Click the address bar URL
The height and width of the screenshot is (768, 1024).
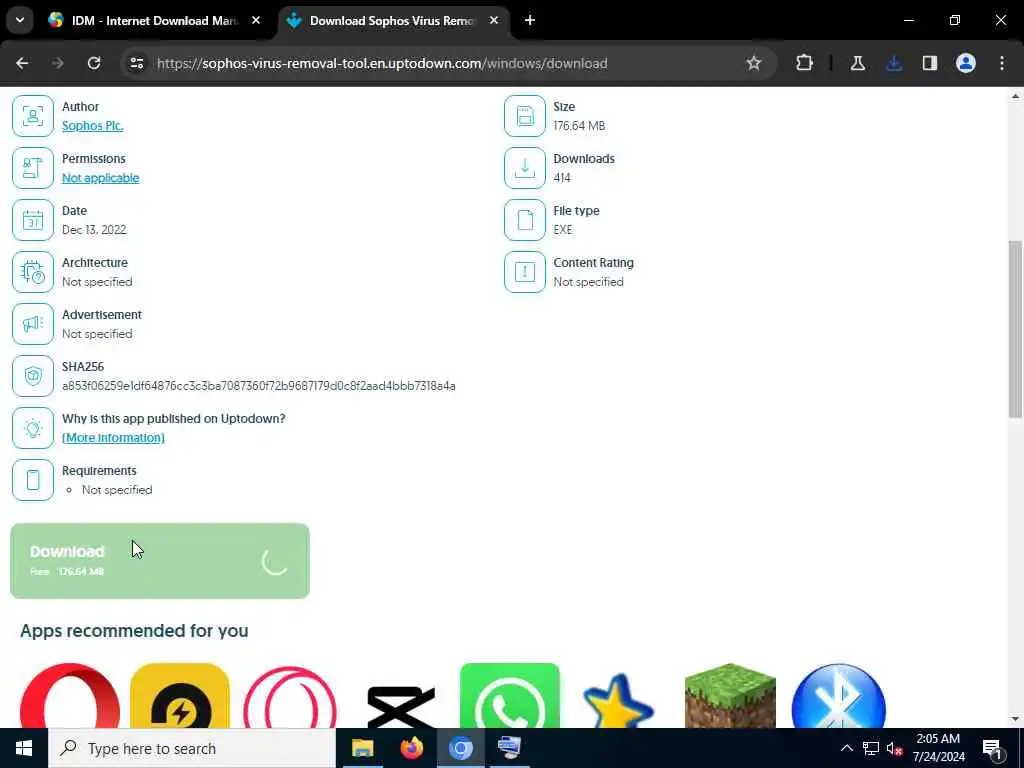tap(382, 63)
